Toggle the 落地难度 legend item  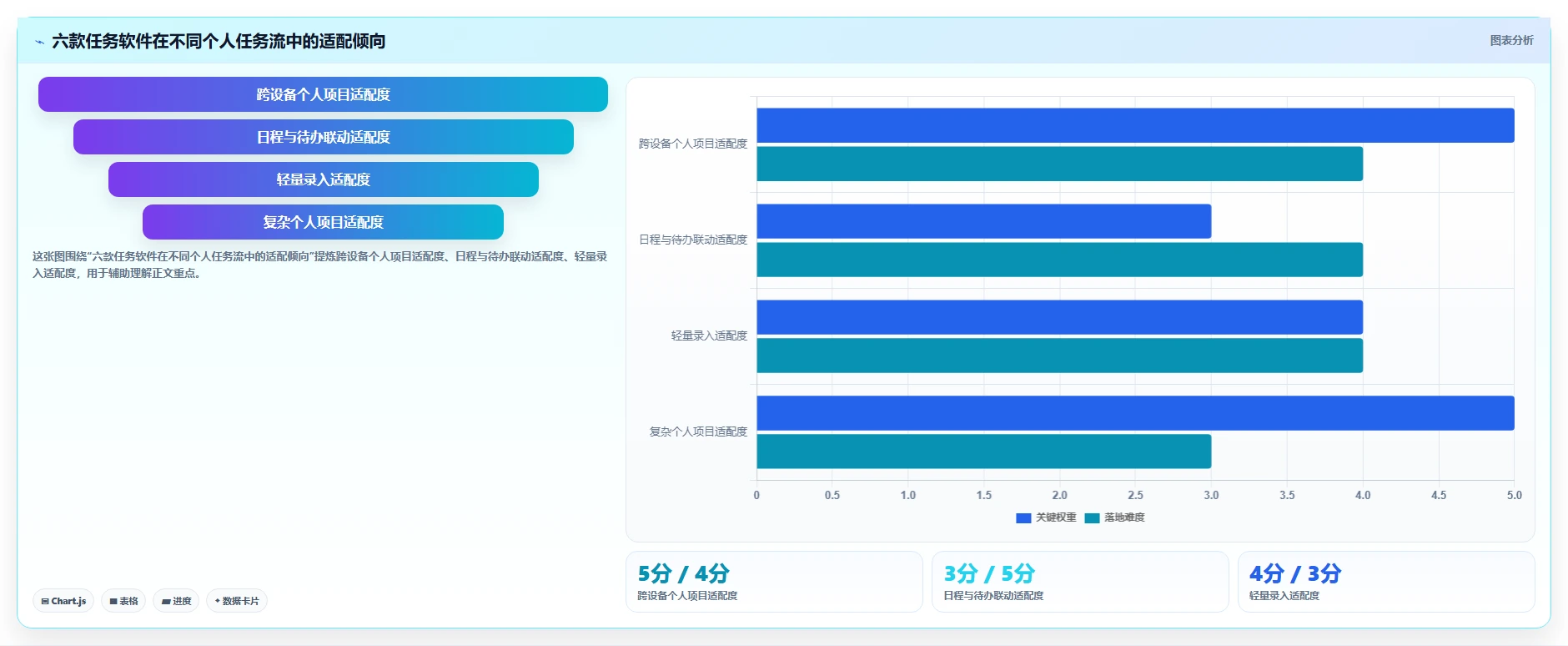[x=1115, y=517]
